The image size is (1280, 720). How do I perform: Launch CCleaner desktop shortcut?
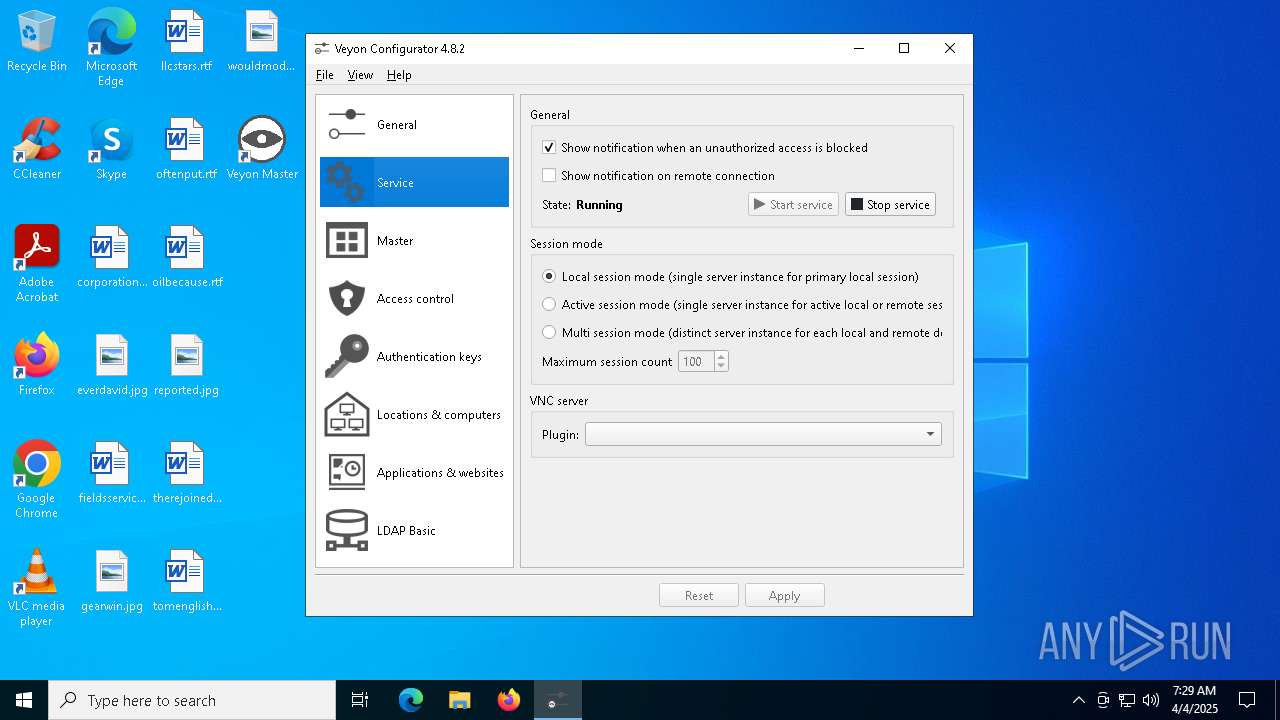pos(37,150)
